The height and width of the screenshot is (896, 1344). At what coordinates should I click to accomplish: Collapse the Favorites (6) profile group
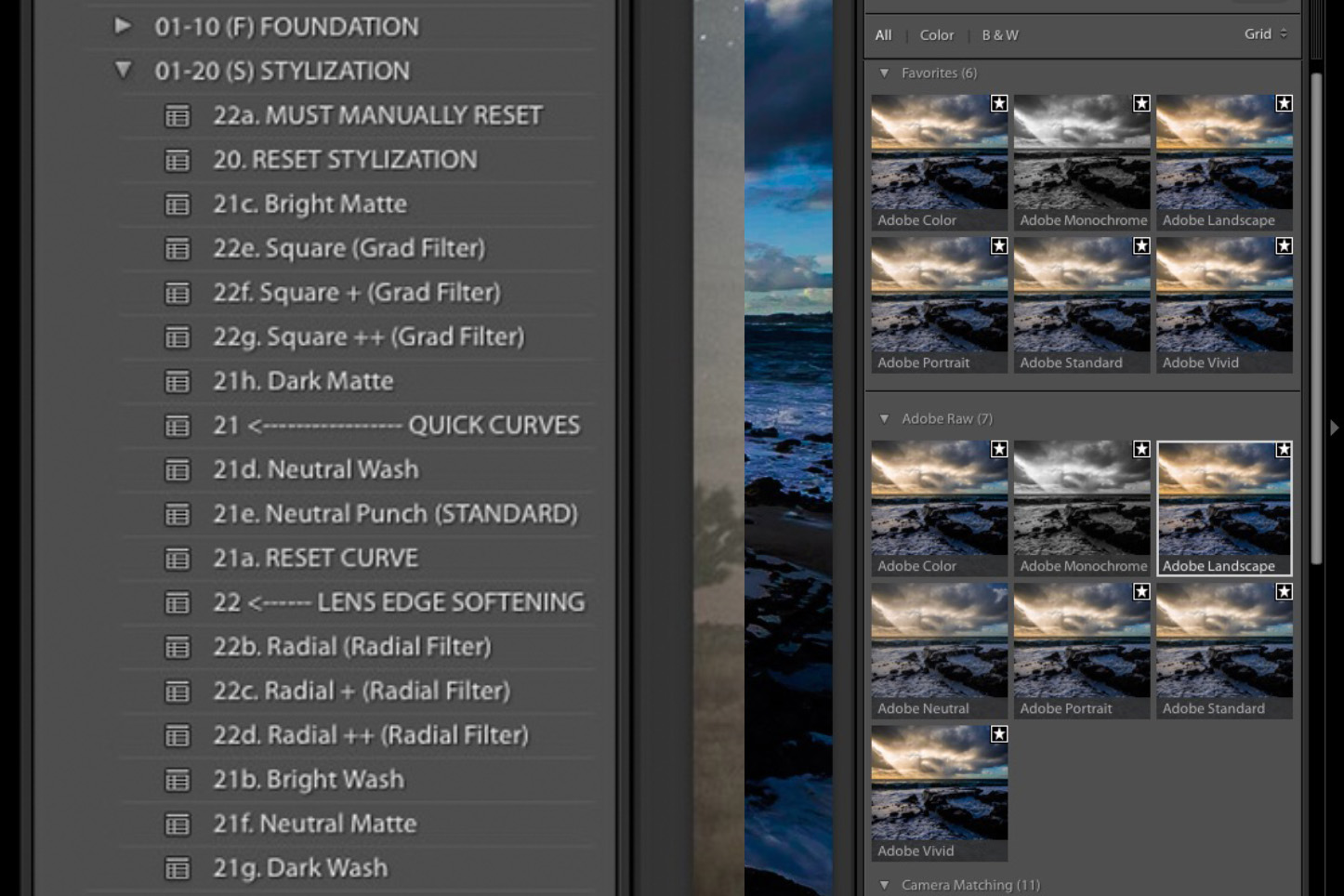tap(884, 72)
